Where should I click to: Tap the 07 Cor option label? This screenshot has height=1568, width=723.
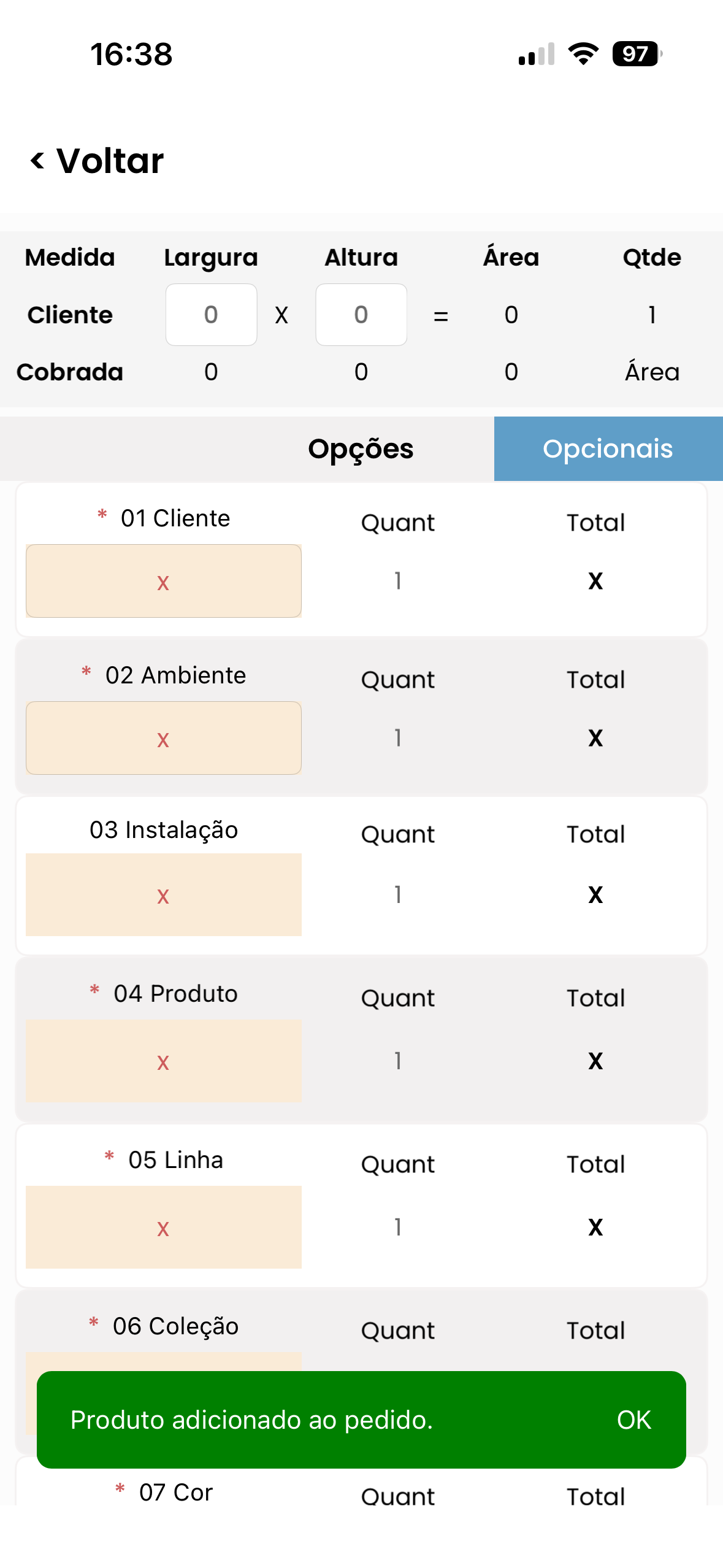point(175,1492)
